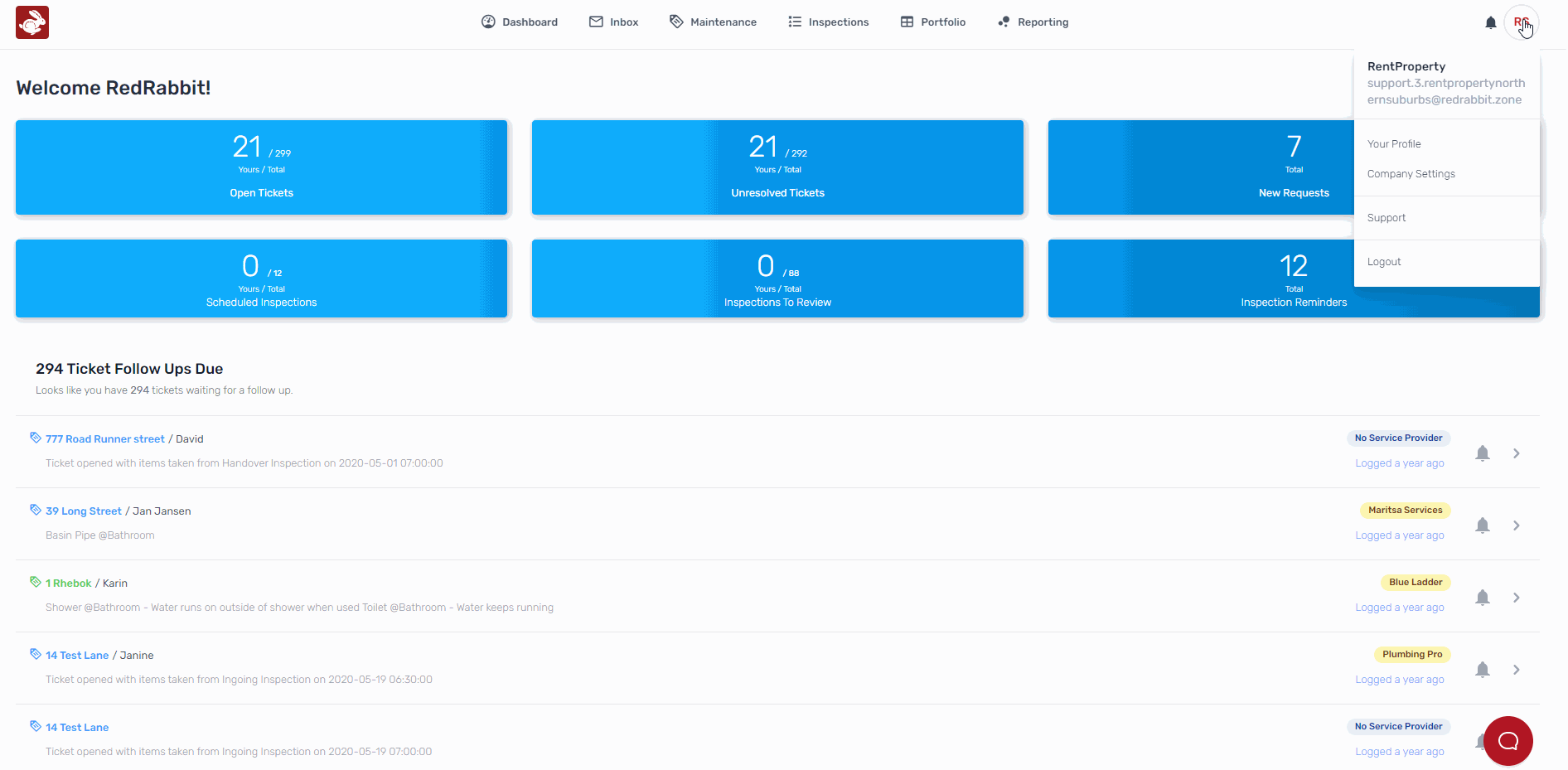The image size is (1568, 770).
Task: Click the support email address in the user menu
Action: point(1446,91)
